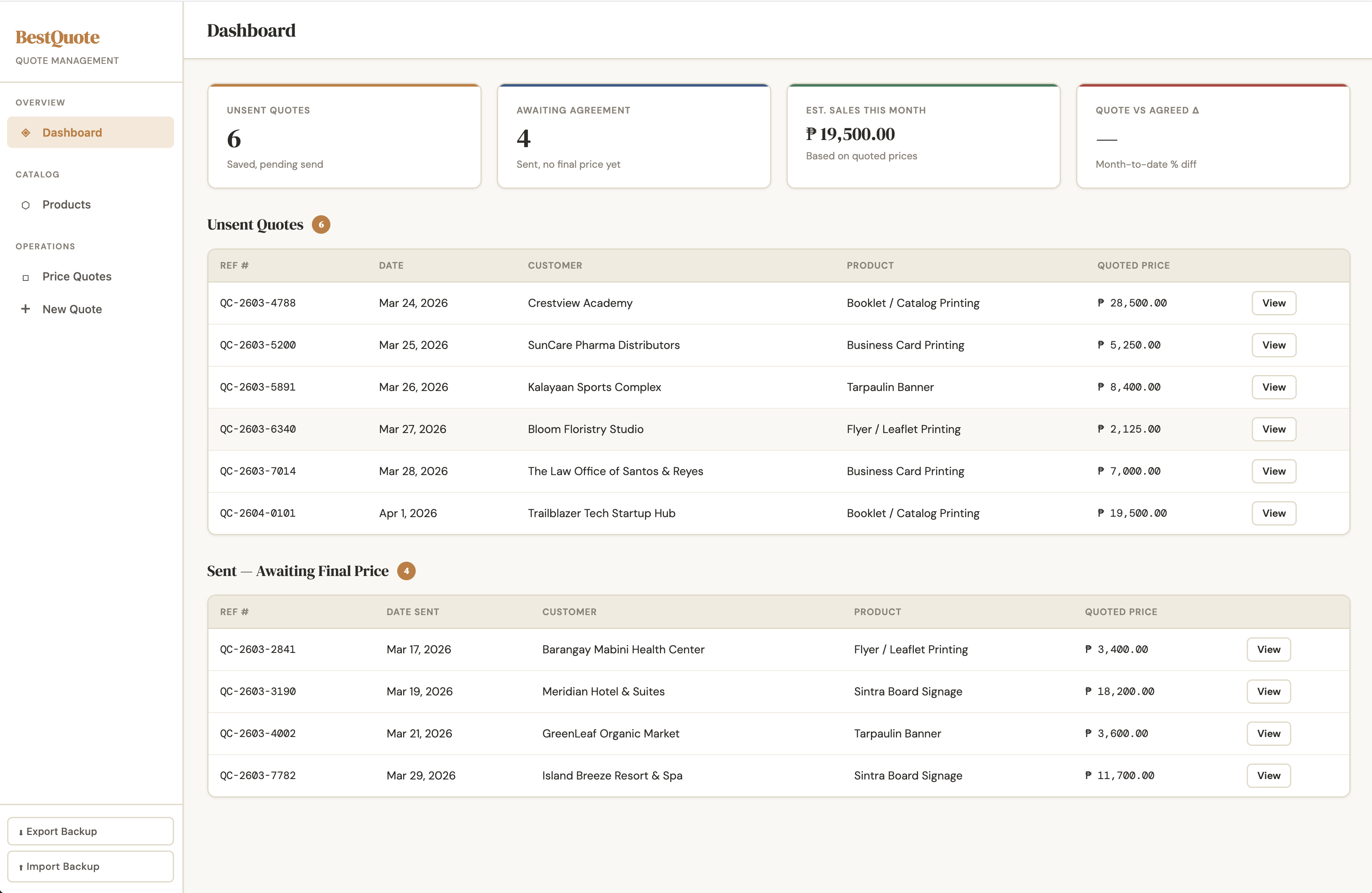View the Island Breeze Resort & Spa quote
The image size is (1372, 893).
coord(1268,775)
